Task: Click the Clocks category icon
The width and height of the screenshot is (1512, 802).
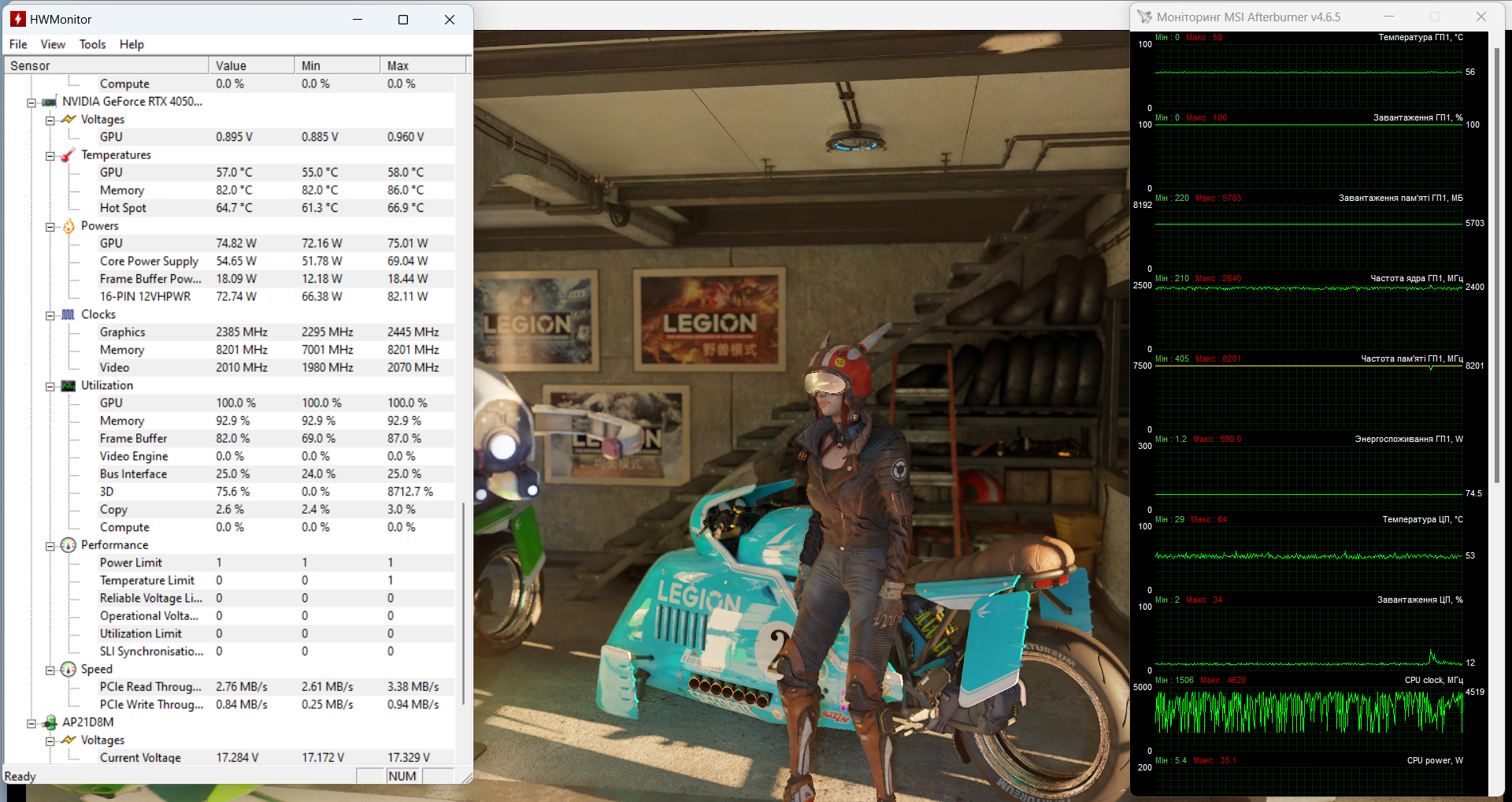Action: pos(69,314)
